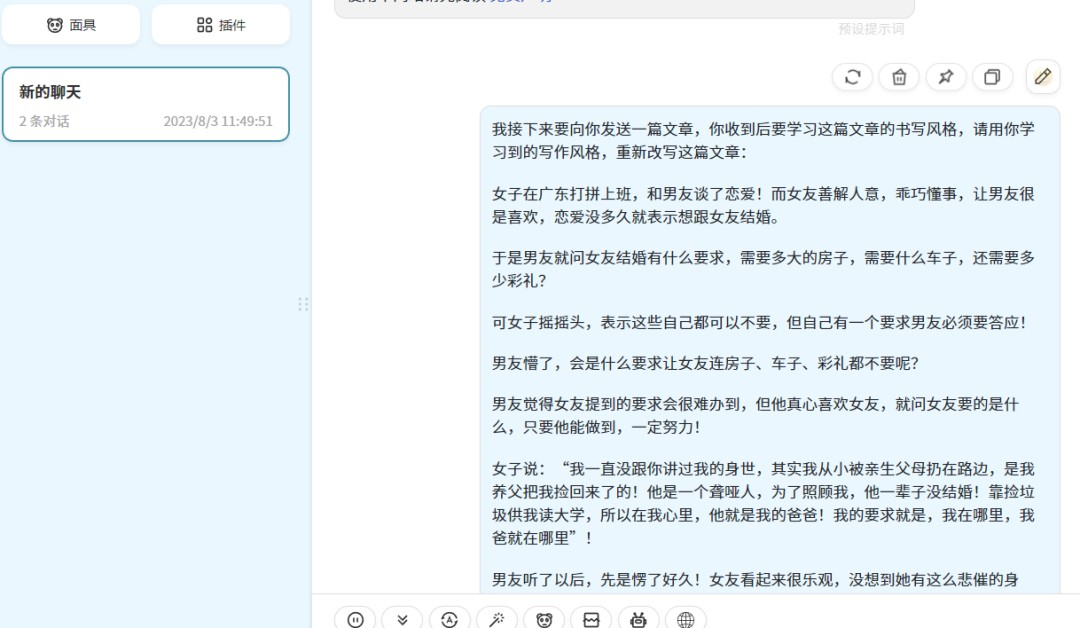
Task: Pin the message with pin icon
Action: coord(945,77)
